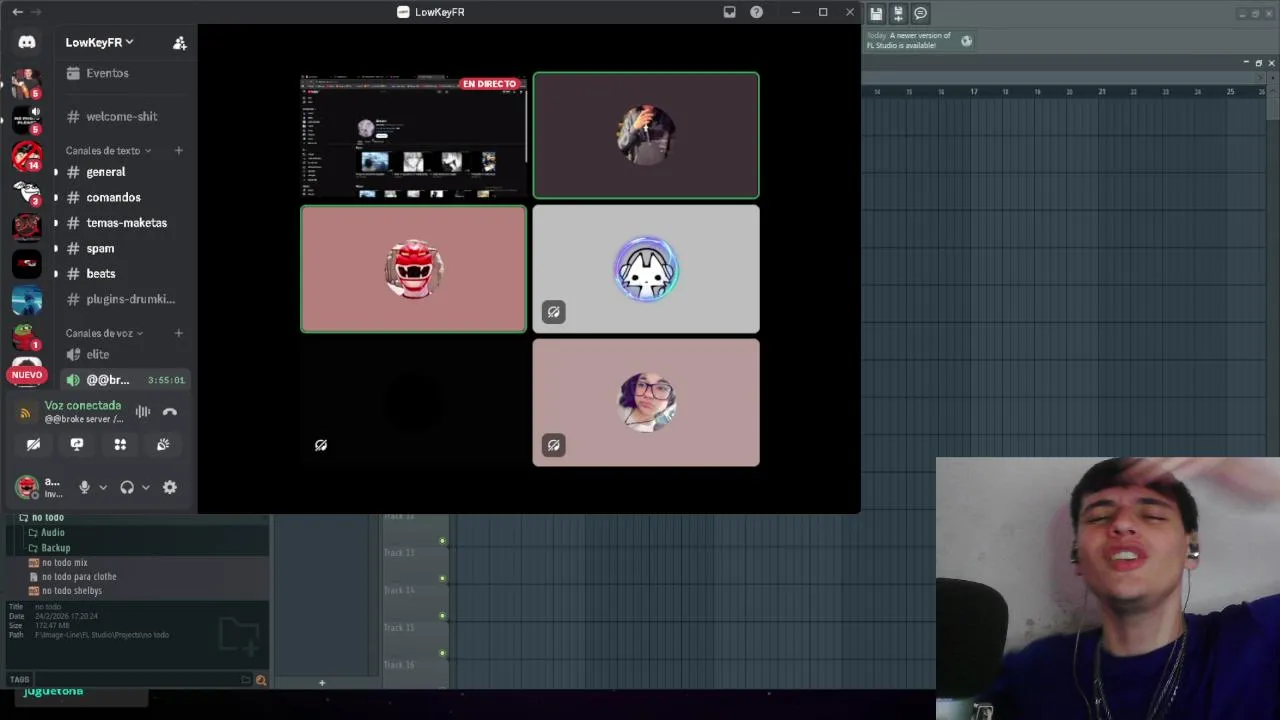Select the connected @@br... voice channel
Viewport: 1280px width, 720px height.
pos(124,380)
